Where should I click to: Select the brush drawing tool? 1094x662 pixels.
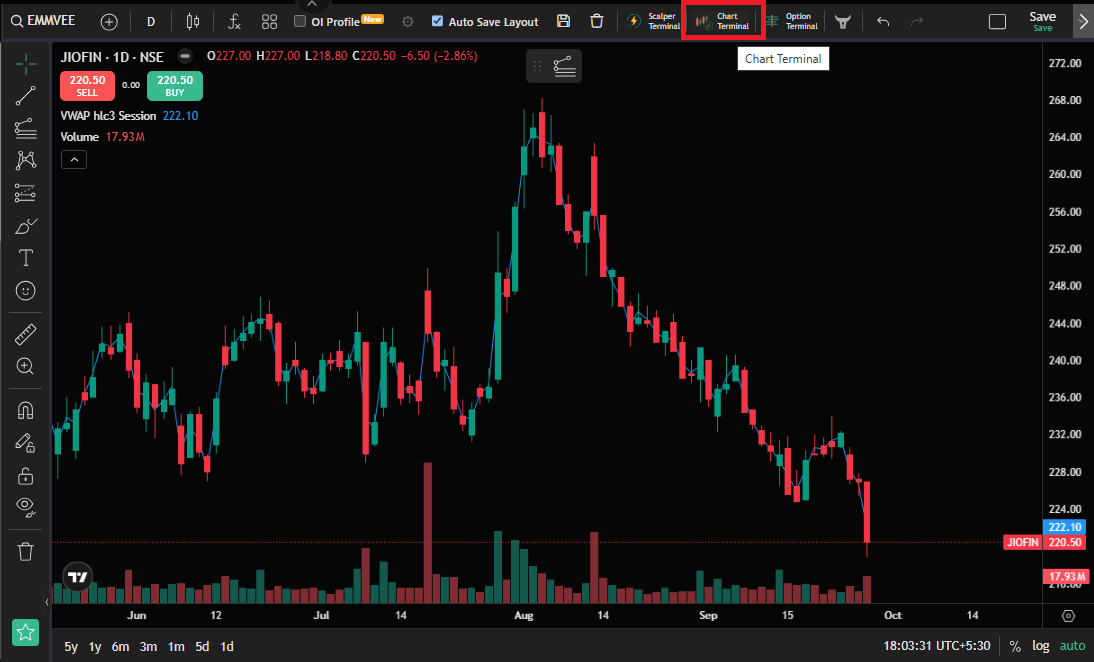tap(26, 226)
